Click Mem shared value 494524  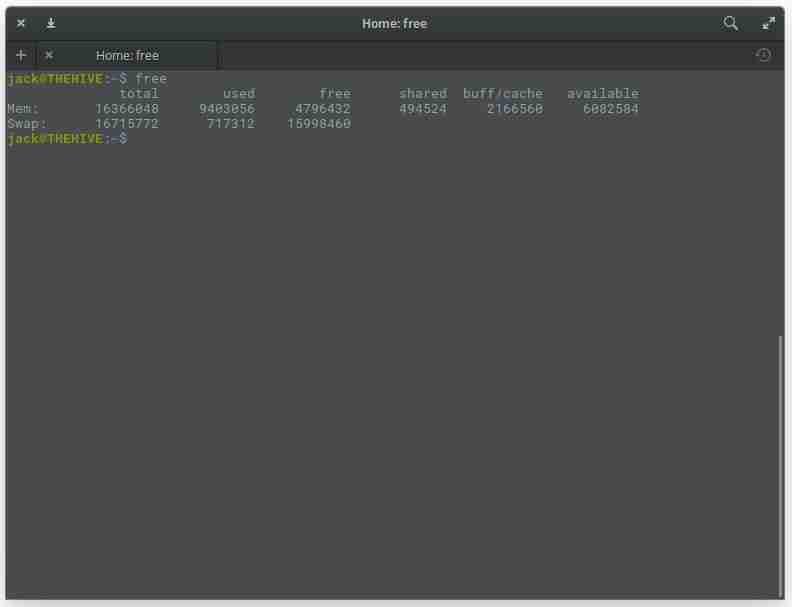(x=423, y=109)
